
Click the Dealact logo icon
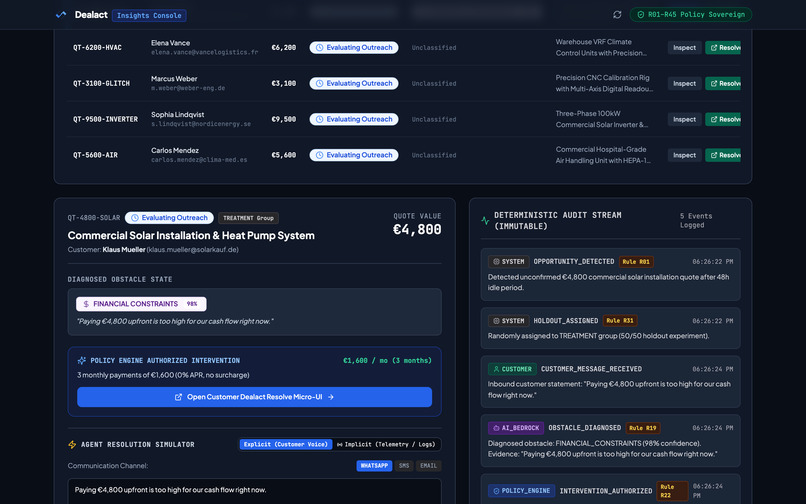pyautogui.click(x=61, y=15)
